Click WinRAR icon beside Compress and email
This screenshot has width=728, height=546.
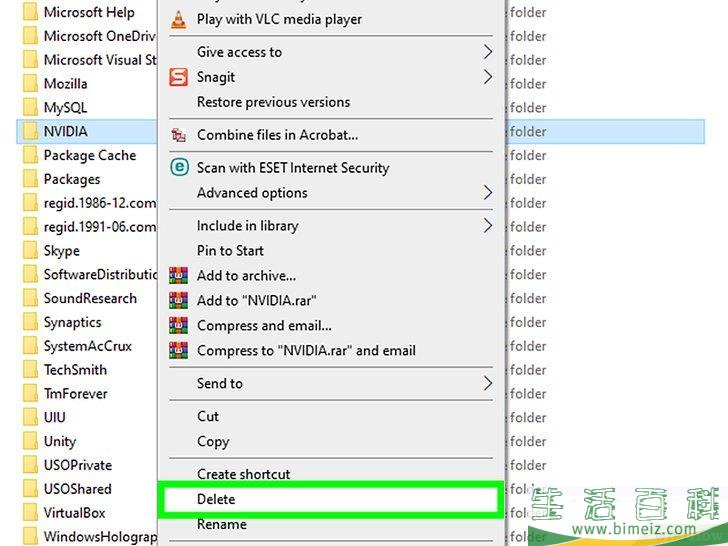[x=179, y=326]
